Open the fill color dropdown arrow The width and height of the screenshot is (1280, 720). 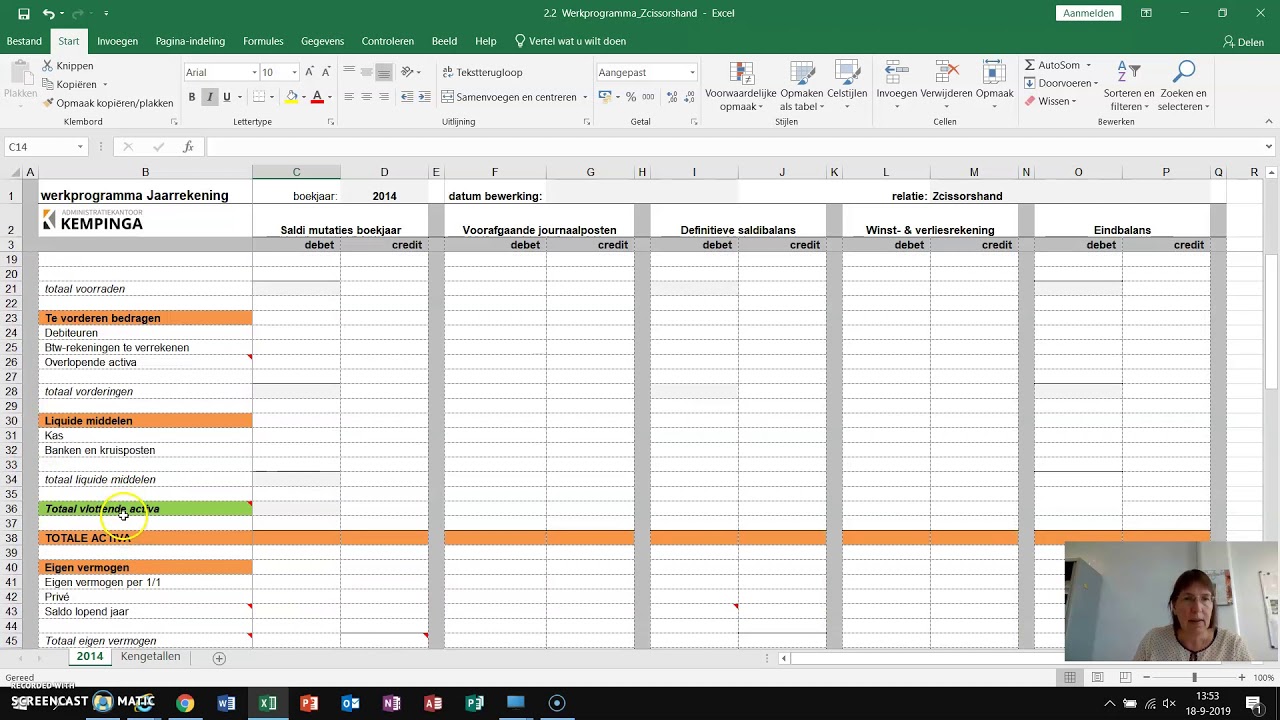click(303, 97)
